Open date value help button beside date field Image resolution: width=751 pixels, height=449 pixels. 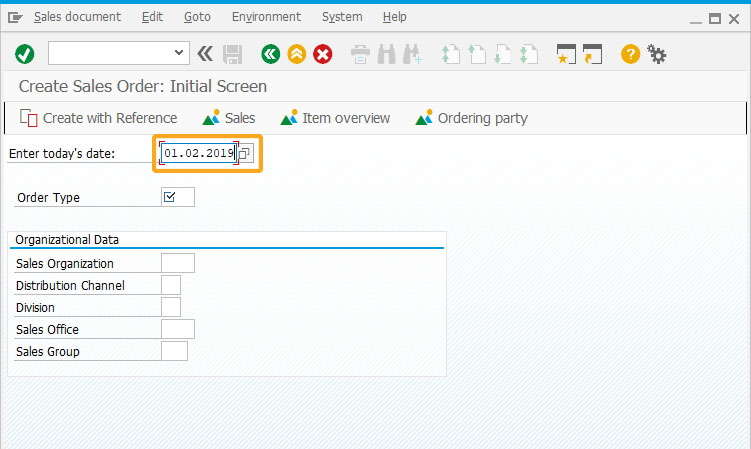tap(245, 153)
